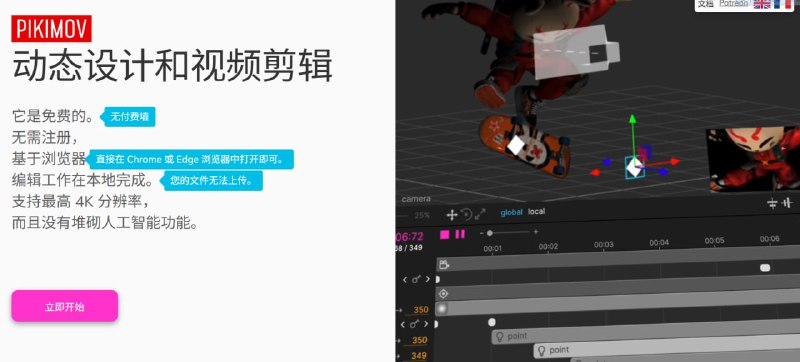Image resolution: width=800 pixels, height=362 pixels.
Task: Select the camera track icon in timeline
Action: tap(444, 264)
